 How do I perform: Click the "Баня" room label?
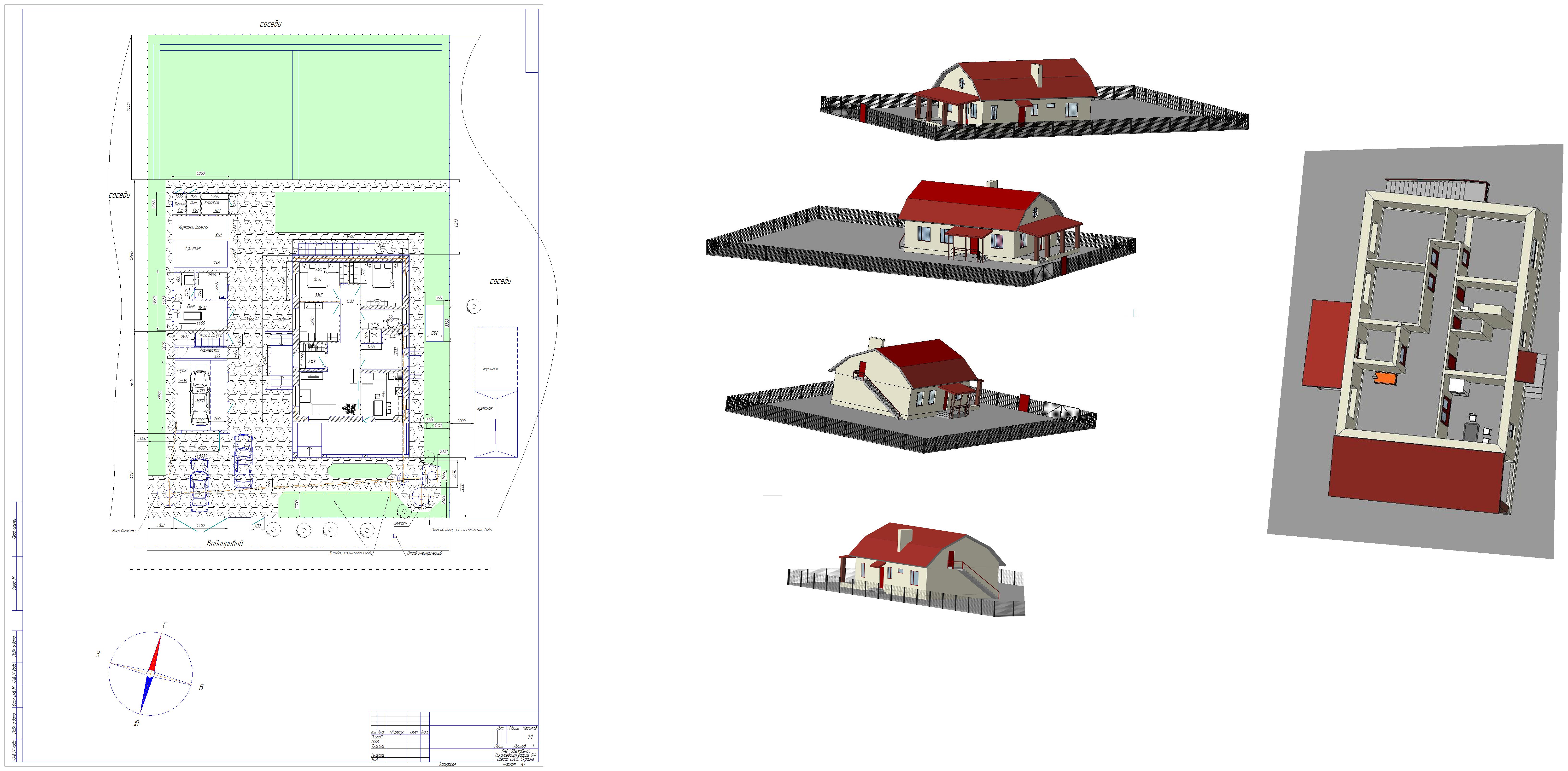[191, 306]
